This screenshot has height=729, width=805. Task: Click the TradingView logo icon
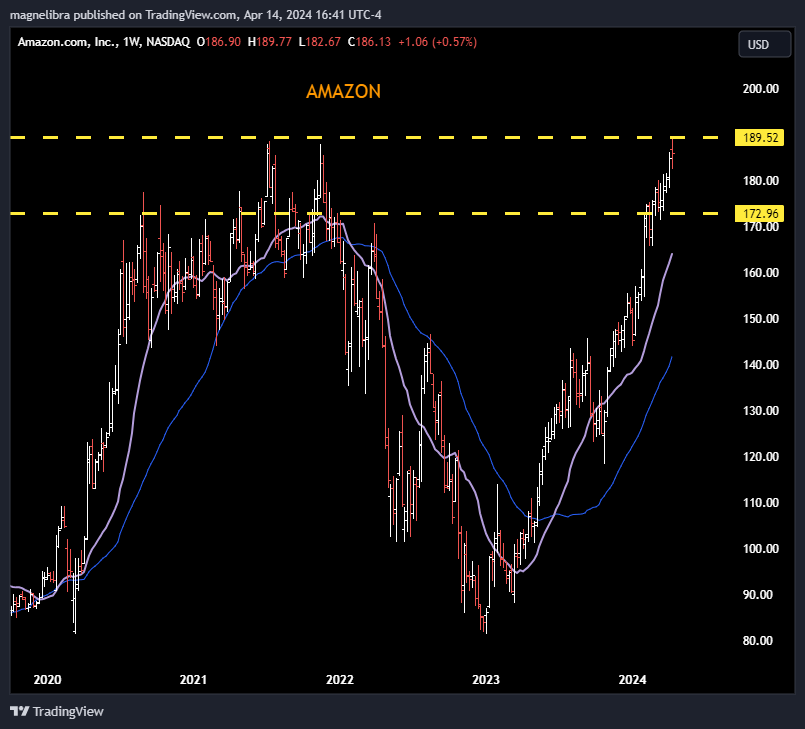coord(20,712)
